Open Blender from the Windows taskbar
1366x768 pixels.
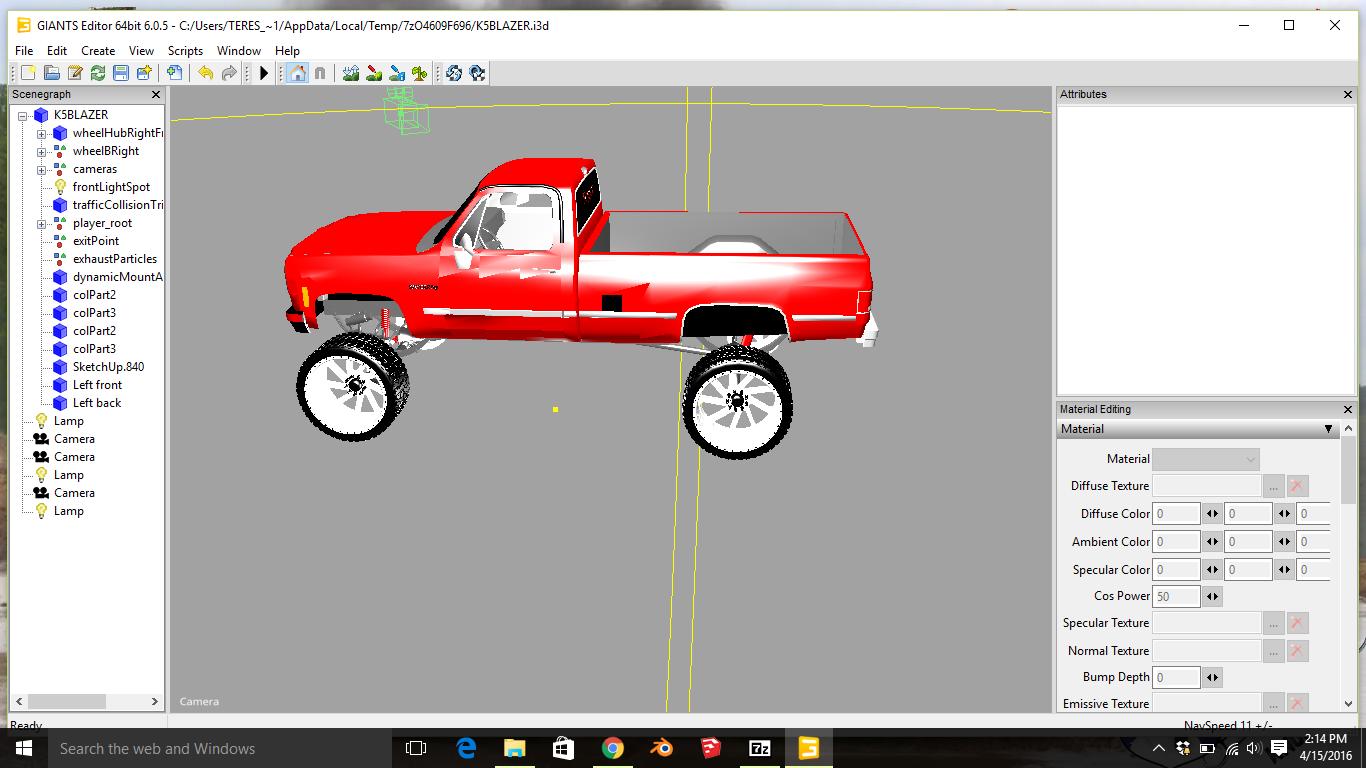coord(661,748)
